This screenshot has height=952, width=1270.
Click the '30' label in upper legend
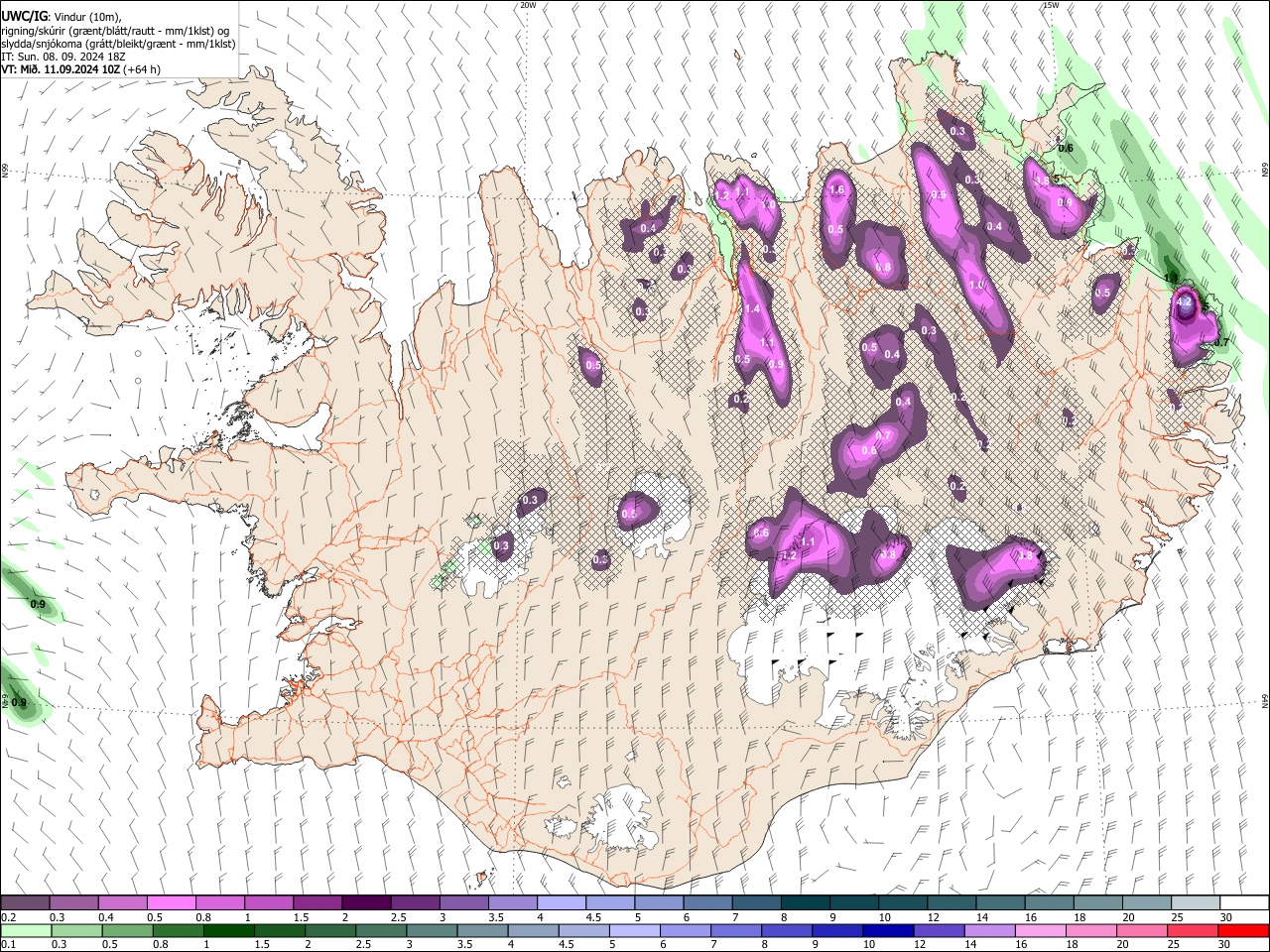[x=1226, y=917]
